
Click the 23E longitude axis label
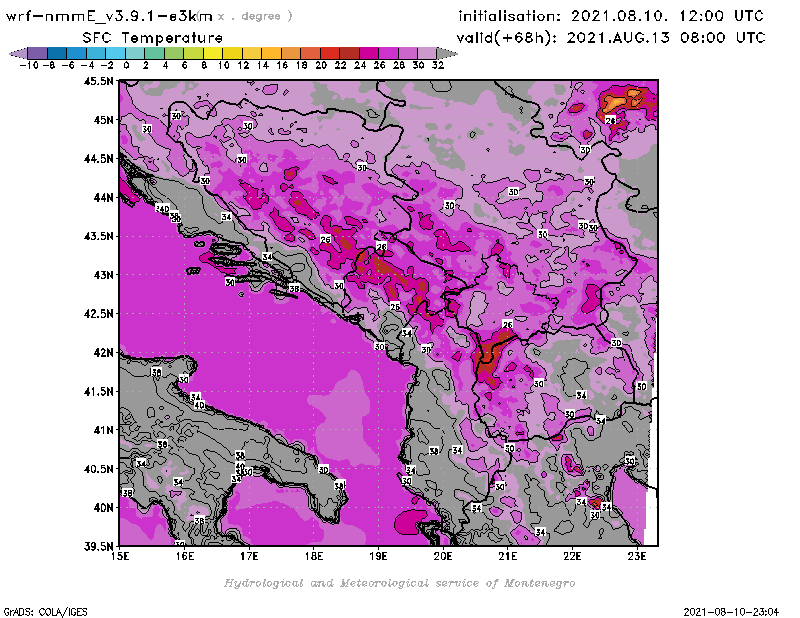point(637,556)
